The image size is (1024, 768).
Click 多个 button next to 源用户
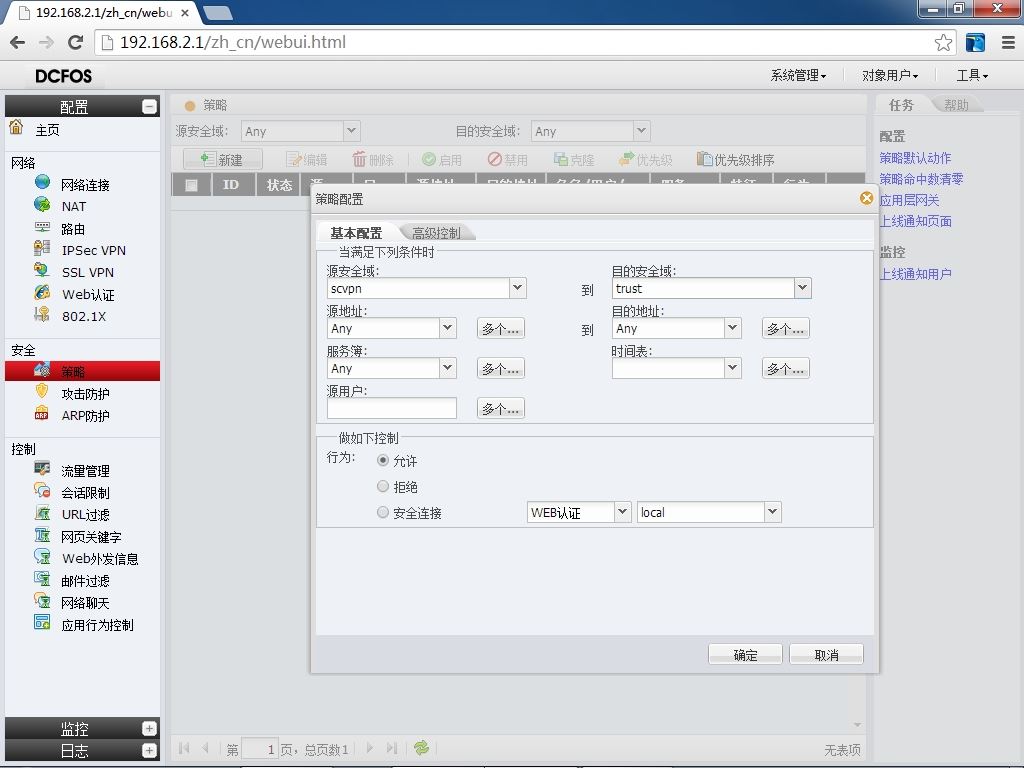click(x=500, y=409)
